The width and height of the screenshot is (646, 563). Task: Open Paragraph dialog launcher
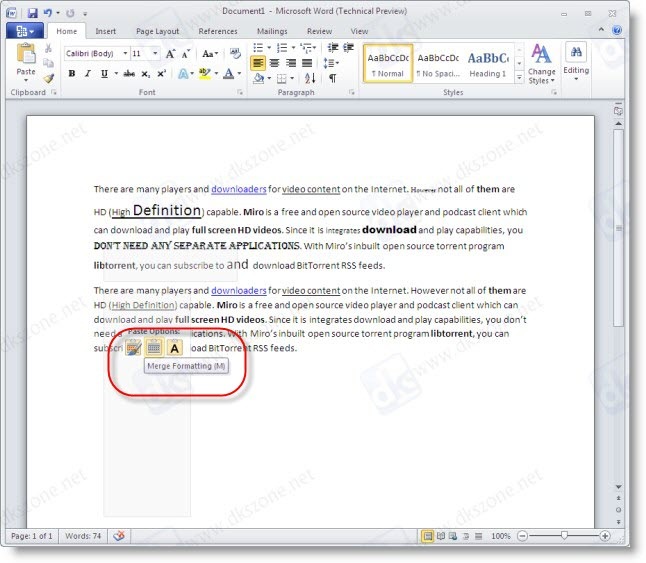(351, 92)
